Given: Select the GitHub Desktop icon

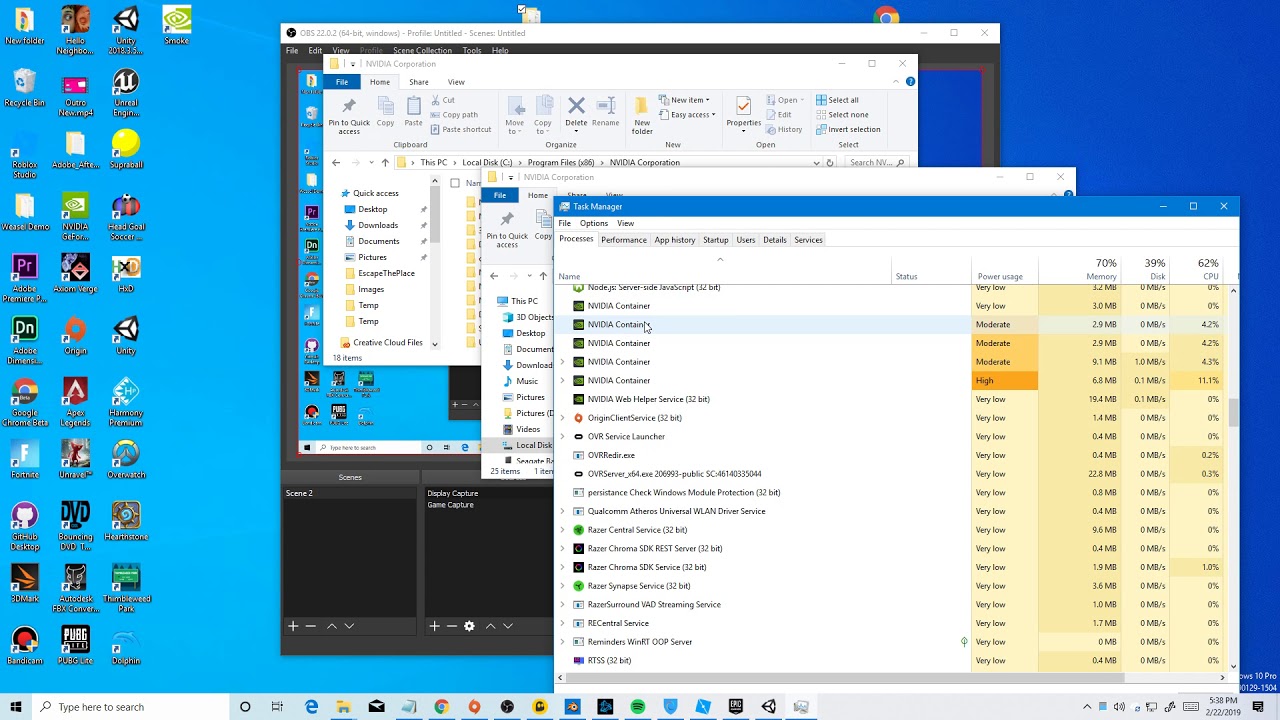Looking at the screenshot, I should pos(24,526).
